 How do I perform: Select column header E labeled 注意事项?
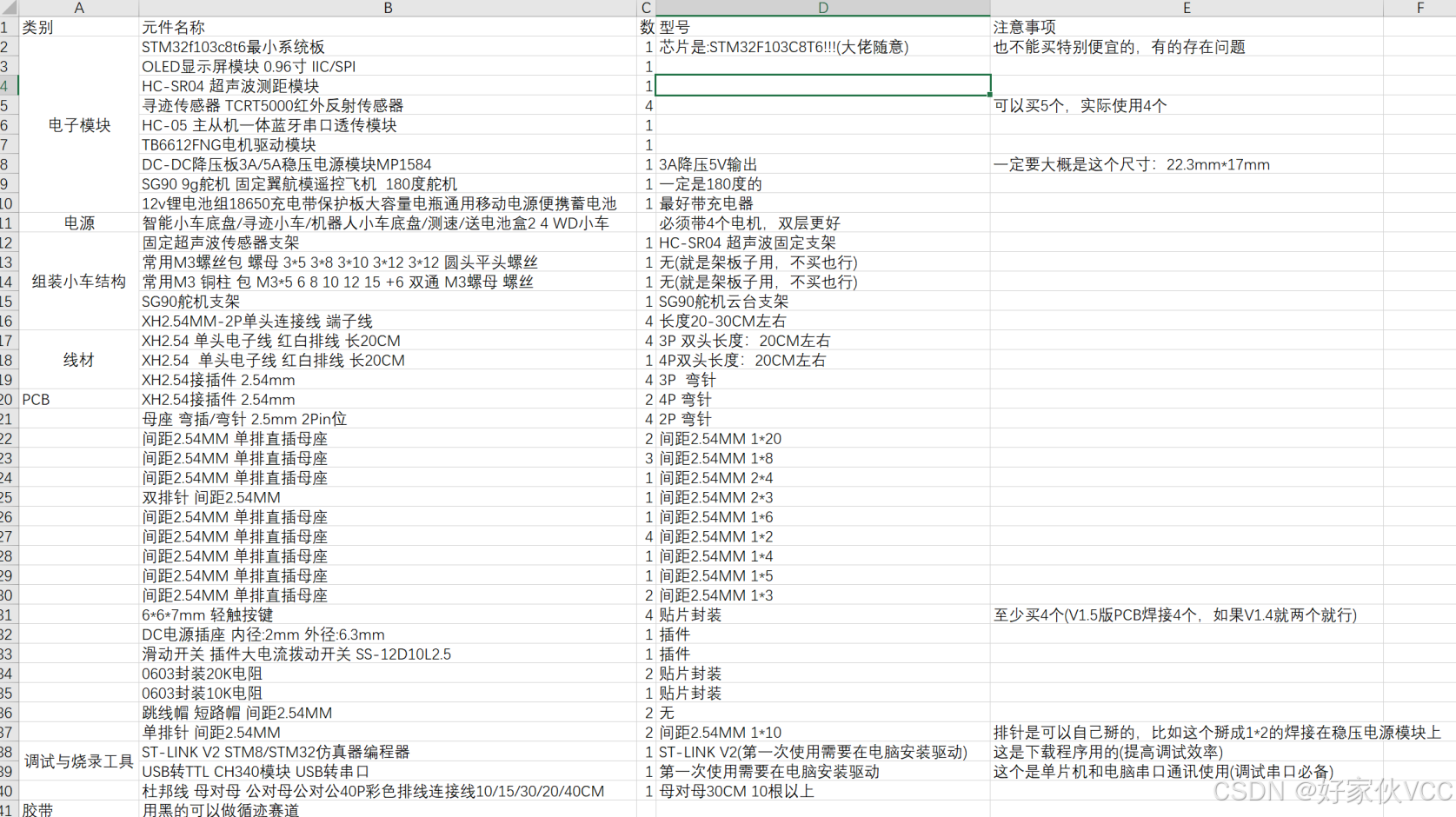pyautogui.click(x=1187, y=8)
